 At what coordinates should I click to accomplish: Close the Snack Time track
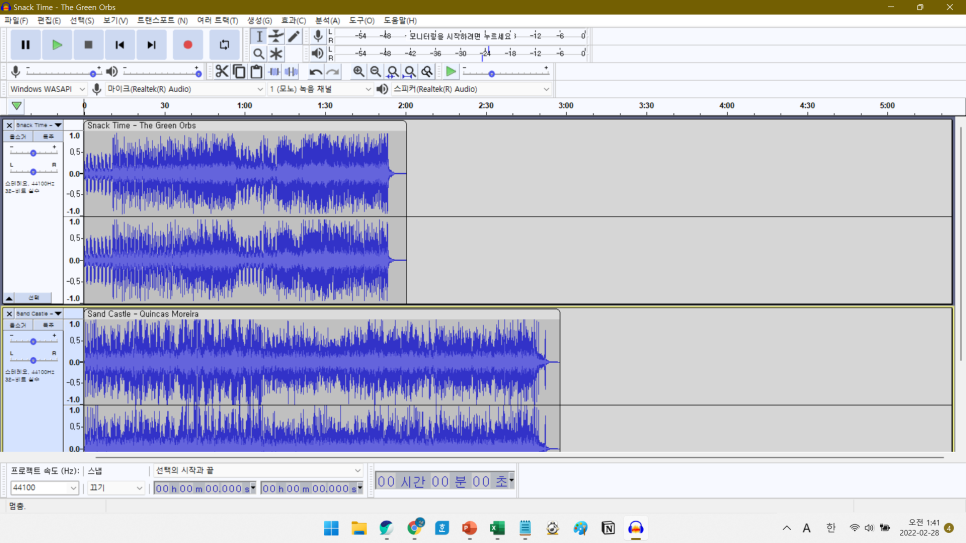point(9,125)
